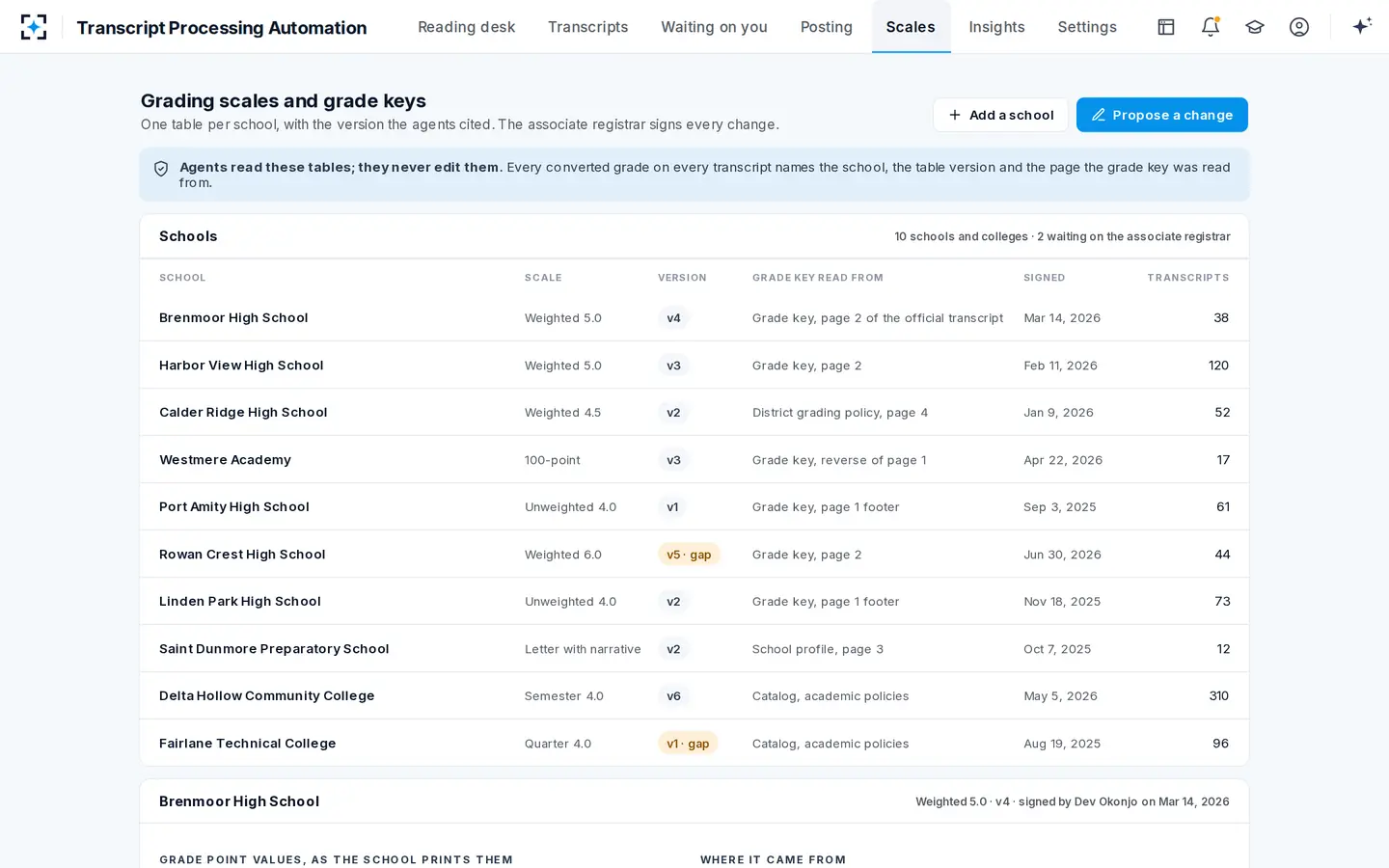Image resolution: width=1389 pixels, height=868 pixels.
Task: Select the Scales tab
Action: coord(911,27)
